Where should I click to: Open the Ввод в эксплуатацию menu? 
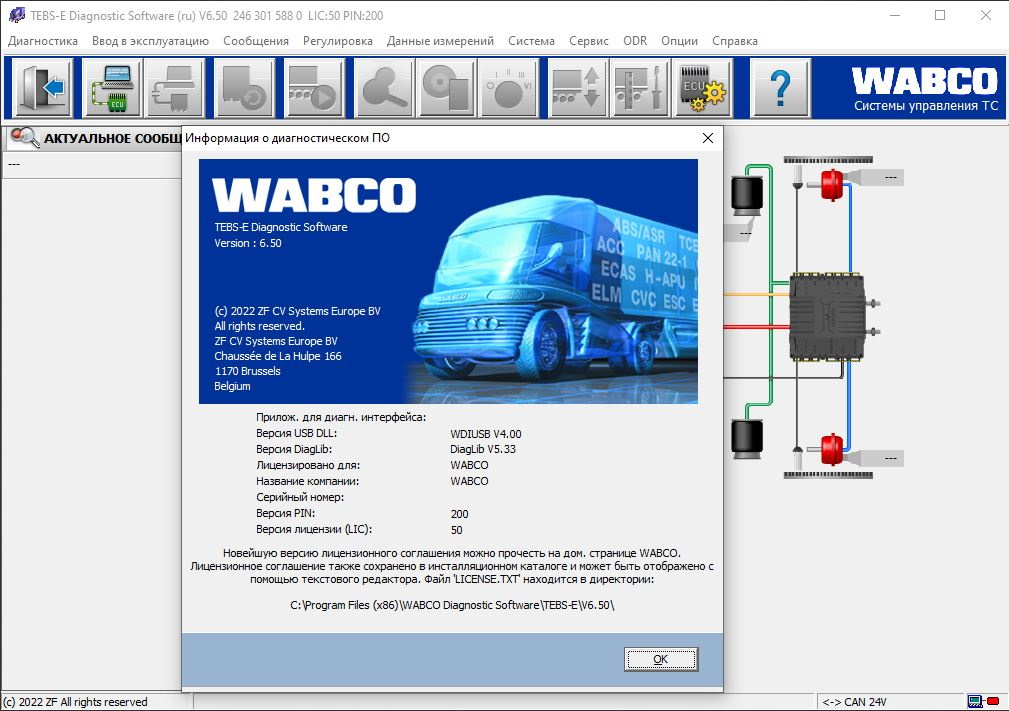(x=150, y=41)
